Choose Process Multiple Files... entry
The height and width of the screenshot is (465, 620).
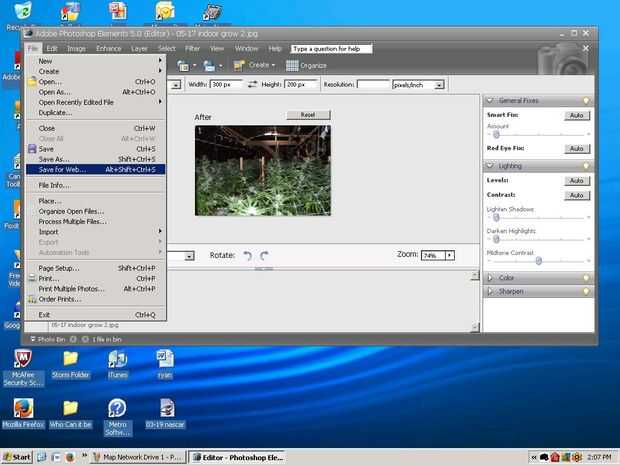click(95, 221)
